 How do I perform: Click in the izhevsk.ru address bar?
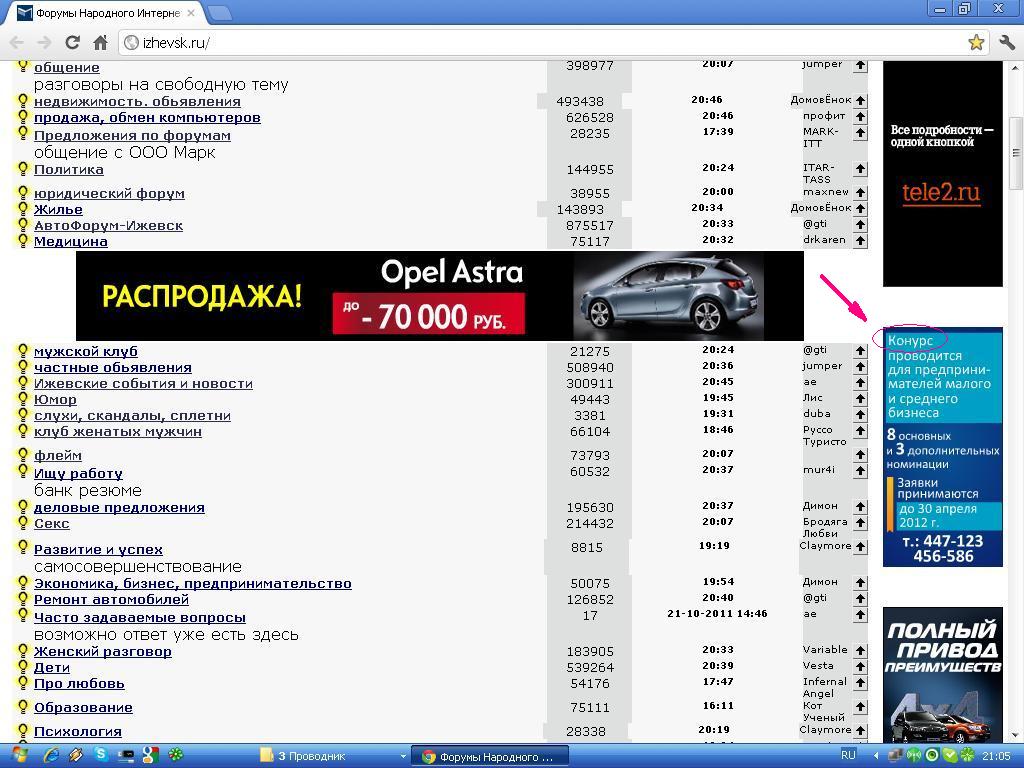point(542,43)
